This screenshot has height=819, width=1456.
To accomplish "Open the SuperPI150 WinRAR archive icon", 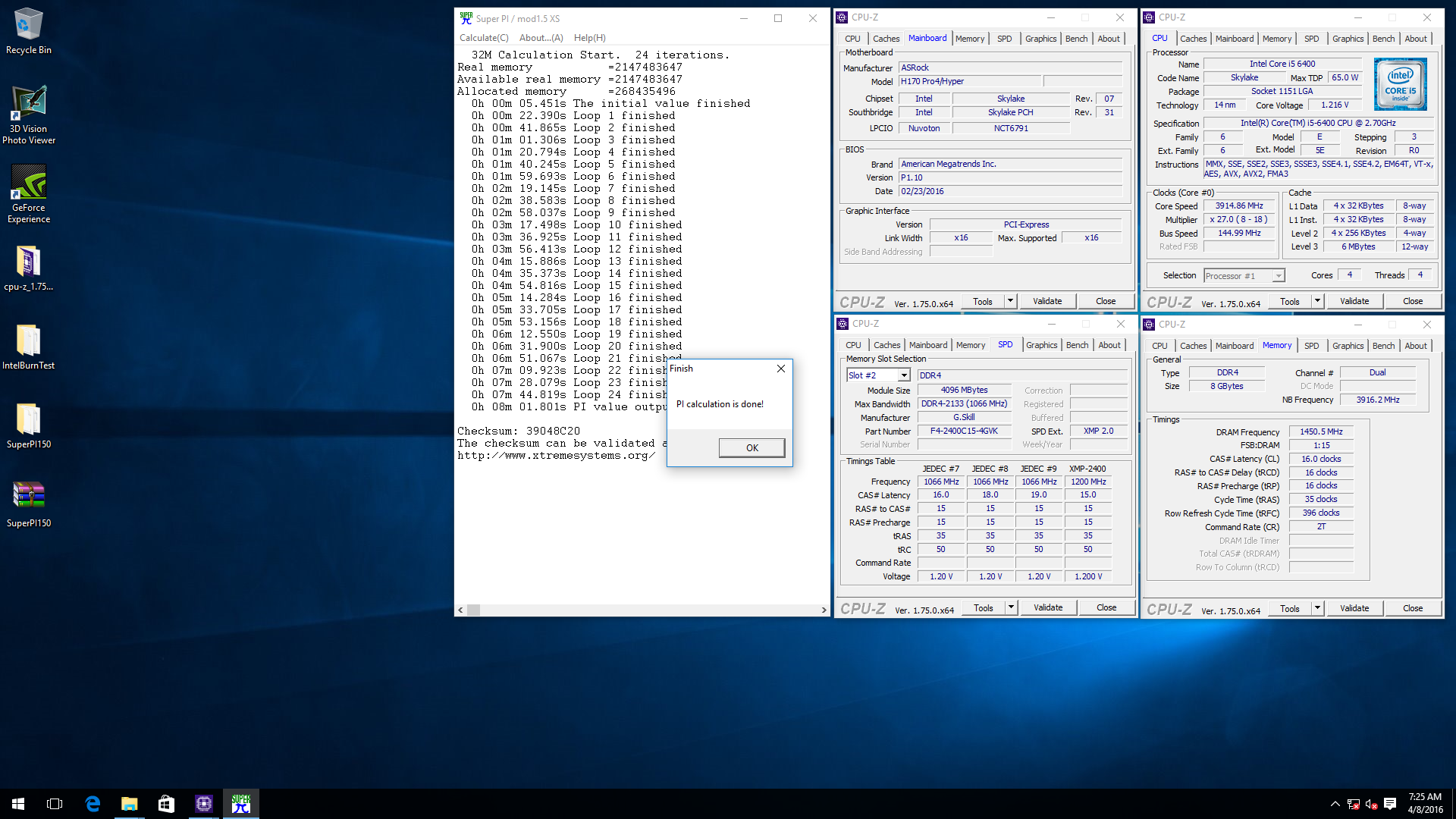I will [29, 505].
